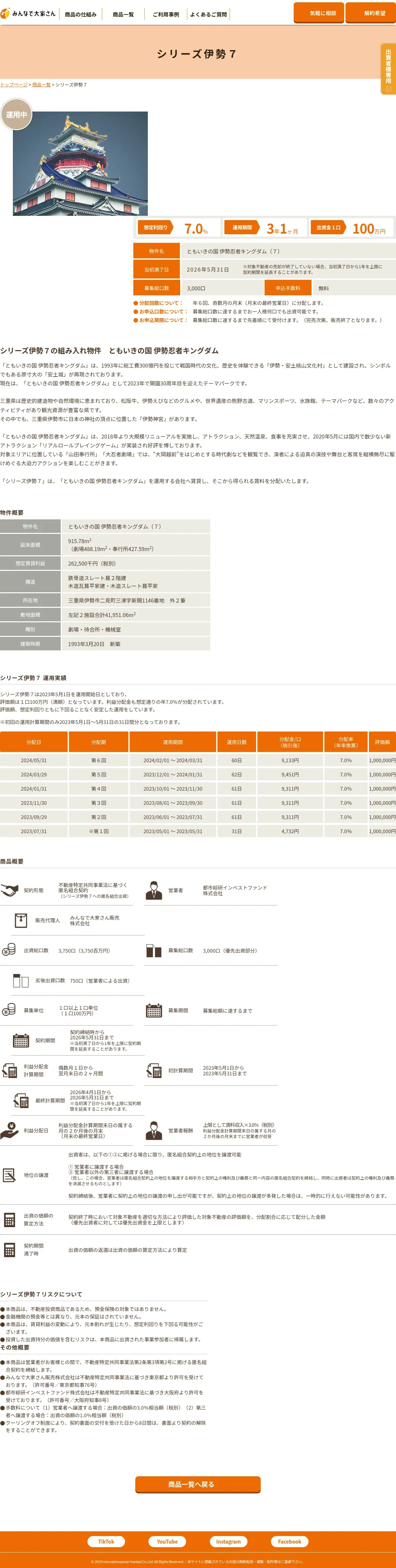Click the 評価額 table header

(x=382, y=742)
